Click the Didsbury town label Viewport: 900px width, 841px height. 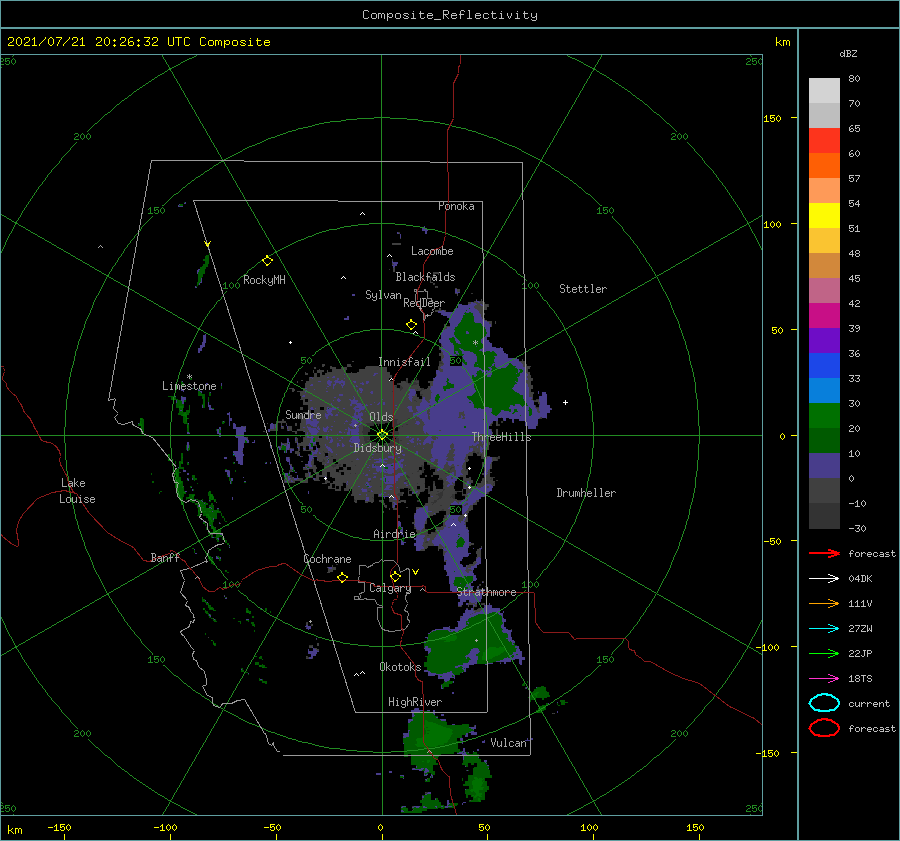click(x=377, y=448)
